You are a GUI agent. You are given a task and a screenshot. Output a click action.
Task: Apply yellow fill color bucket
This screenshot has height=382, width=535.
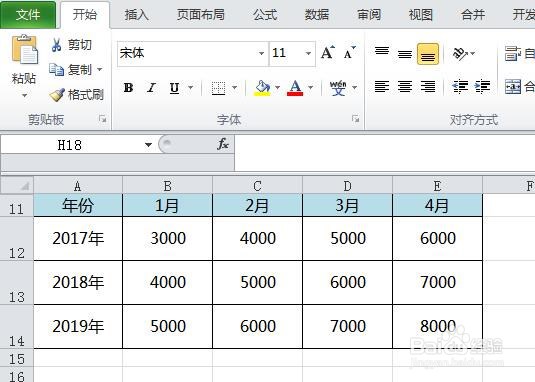[x=262, y=88]
